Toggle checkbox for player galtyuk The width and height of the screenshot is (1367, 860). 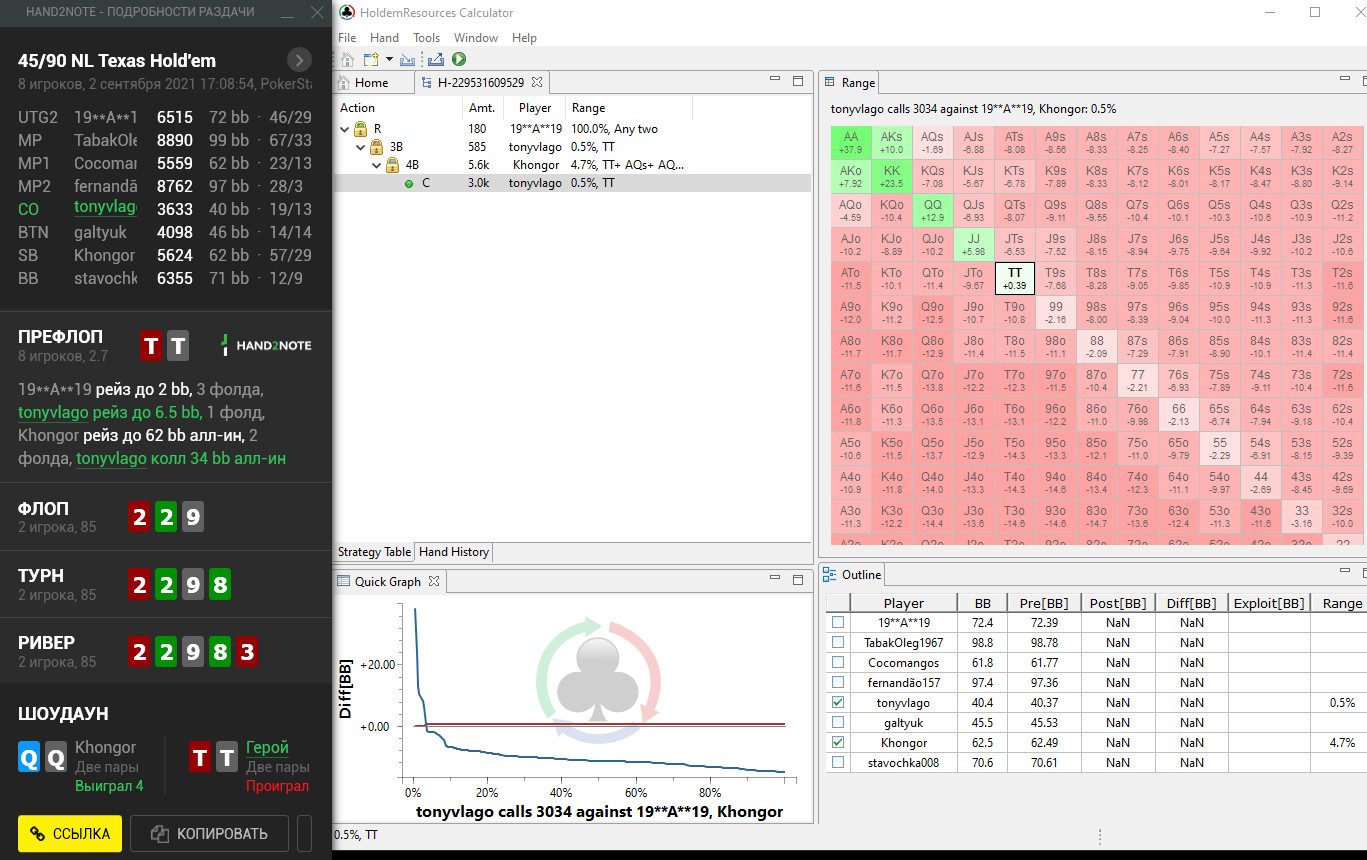pyautogui.click(x=837, y=723)
